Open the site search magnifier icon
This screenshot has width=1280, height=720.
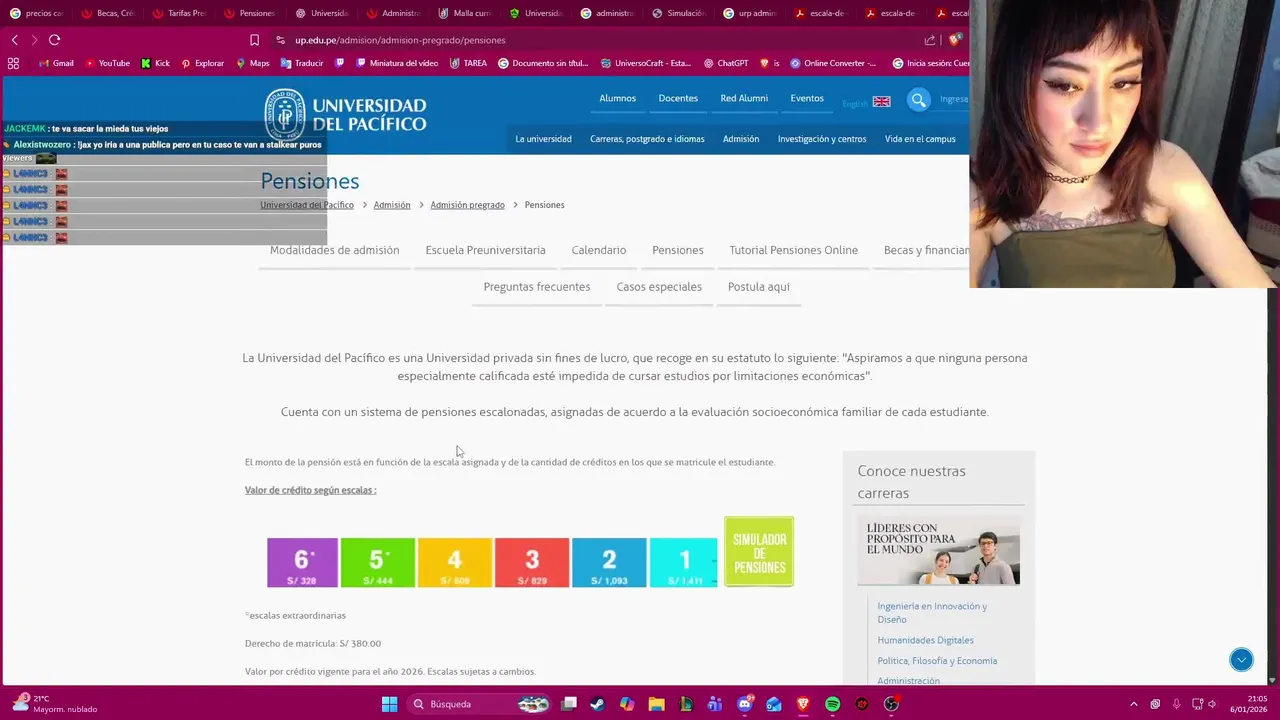click(x=918, y=99)
